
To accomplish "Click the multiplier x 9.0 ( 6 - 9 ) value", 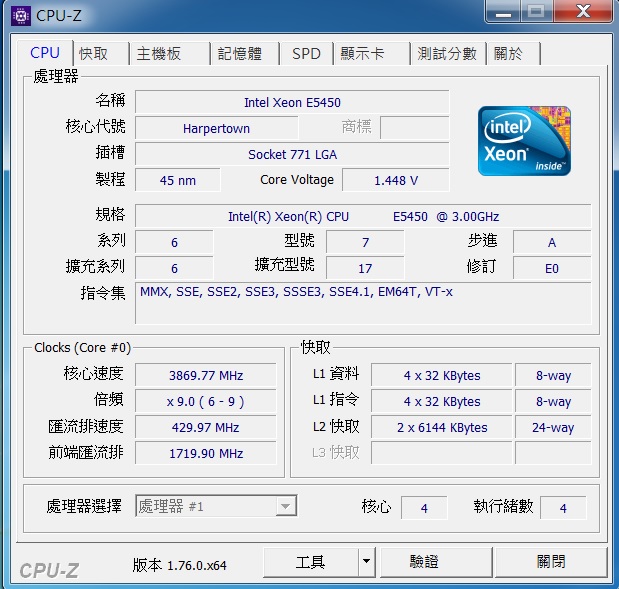I will point(206,401).
